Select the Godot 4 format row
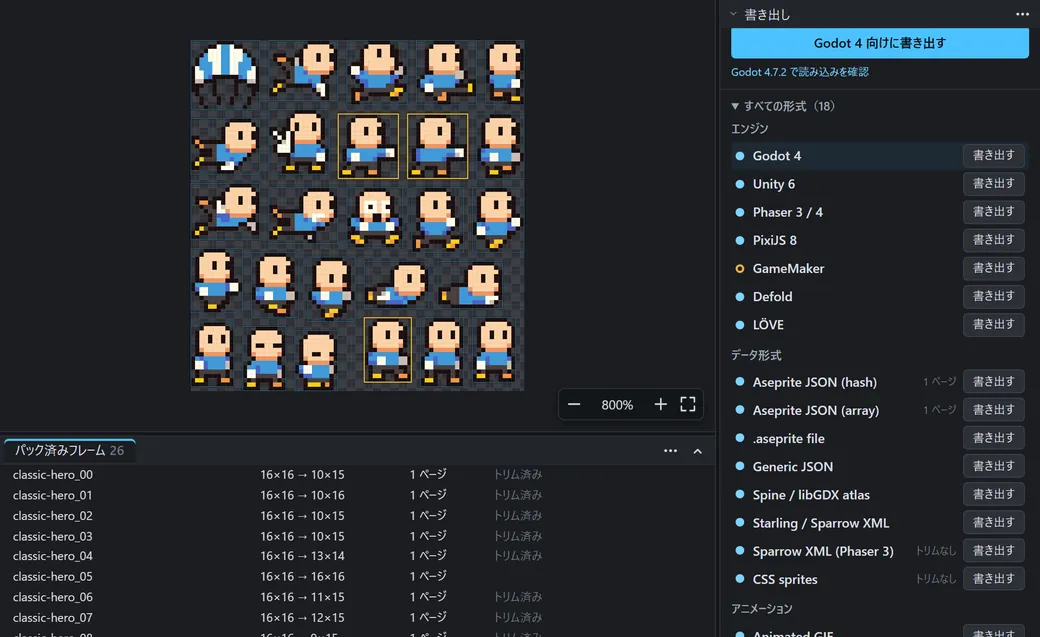The image size is (1040, 637). tap(879, 156)
